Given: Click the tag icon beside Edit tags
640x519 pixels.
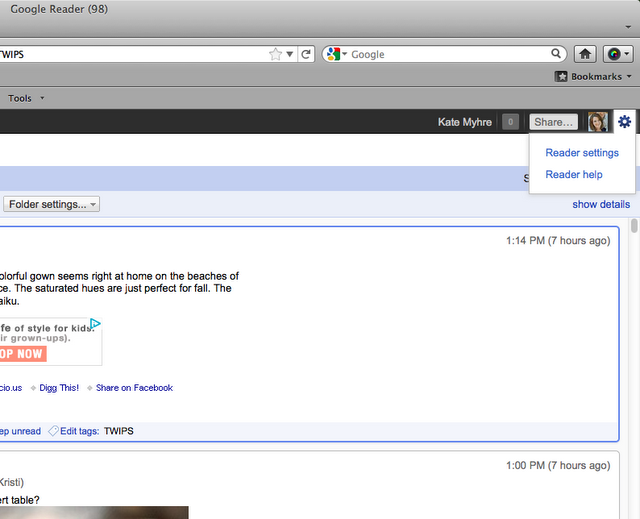Looking at the screenshot, I should tap(53, 431).
